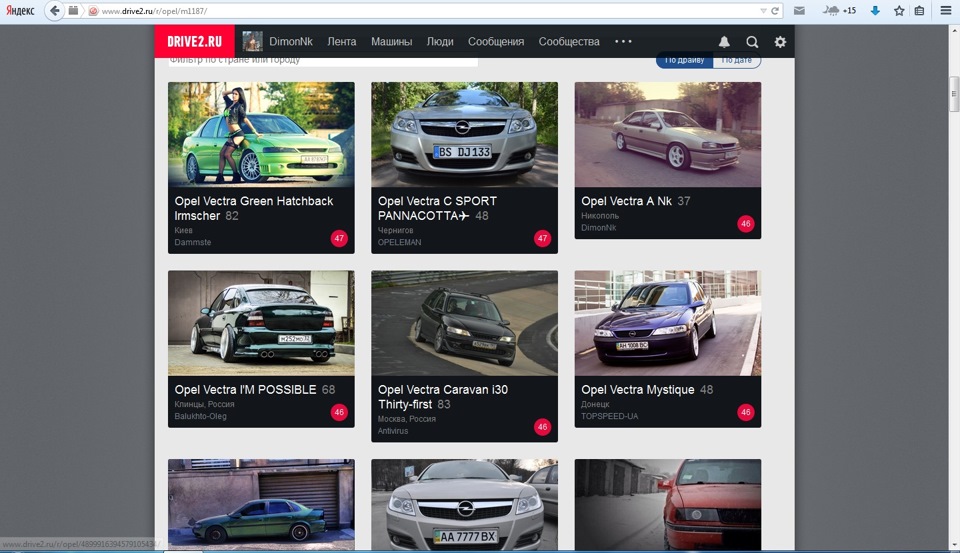Image resolution: width=960 pixels, height=553 pixels.
Task: Open the DimonNk author link on Vectra A card
Action: click(x=599, y=228)
